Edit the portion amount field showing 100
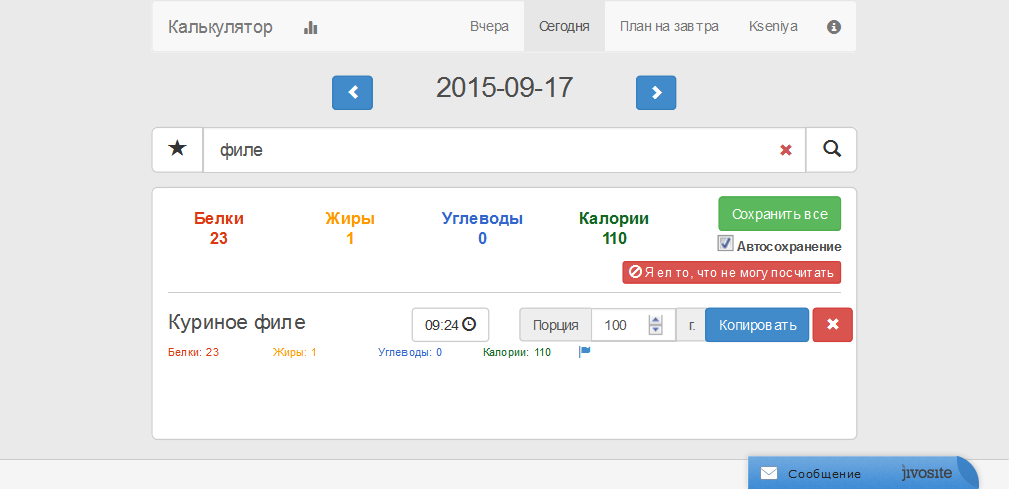This screenshot has height=489, width=1009. tap(633, 324)
